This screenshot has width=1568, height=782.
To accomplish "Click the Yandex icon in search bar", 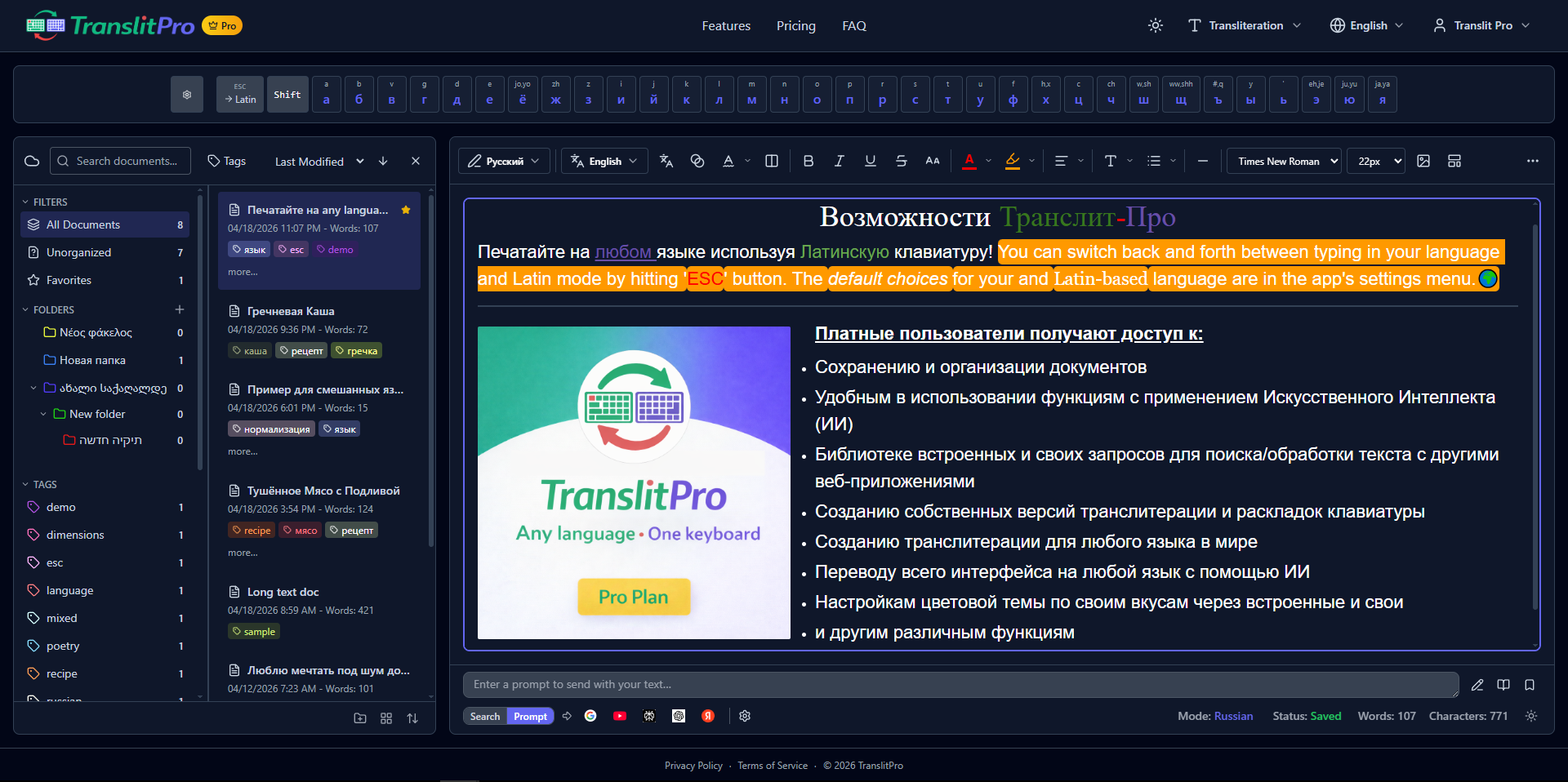I will (708, 716).
